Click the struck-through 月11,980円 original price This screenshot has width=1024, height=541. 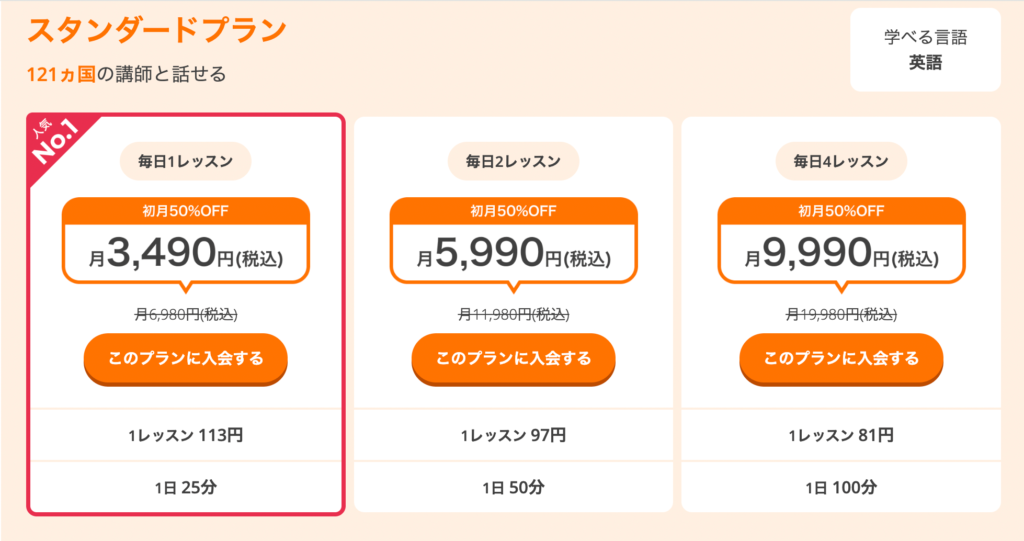[513, 315]
